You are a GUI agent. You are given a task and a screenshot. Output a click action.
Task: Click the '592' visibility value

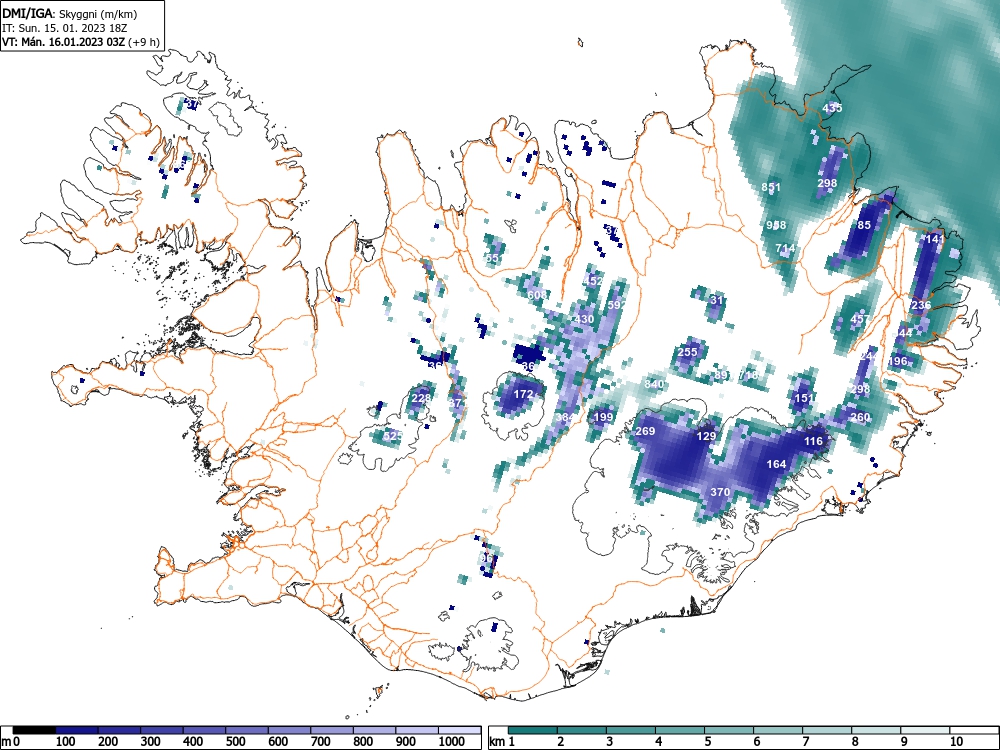tap(617, 305)
